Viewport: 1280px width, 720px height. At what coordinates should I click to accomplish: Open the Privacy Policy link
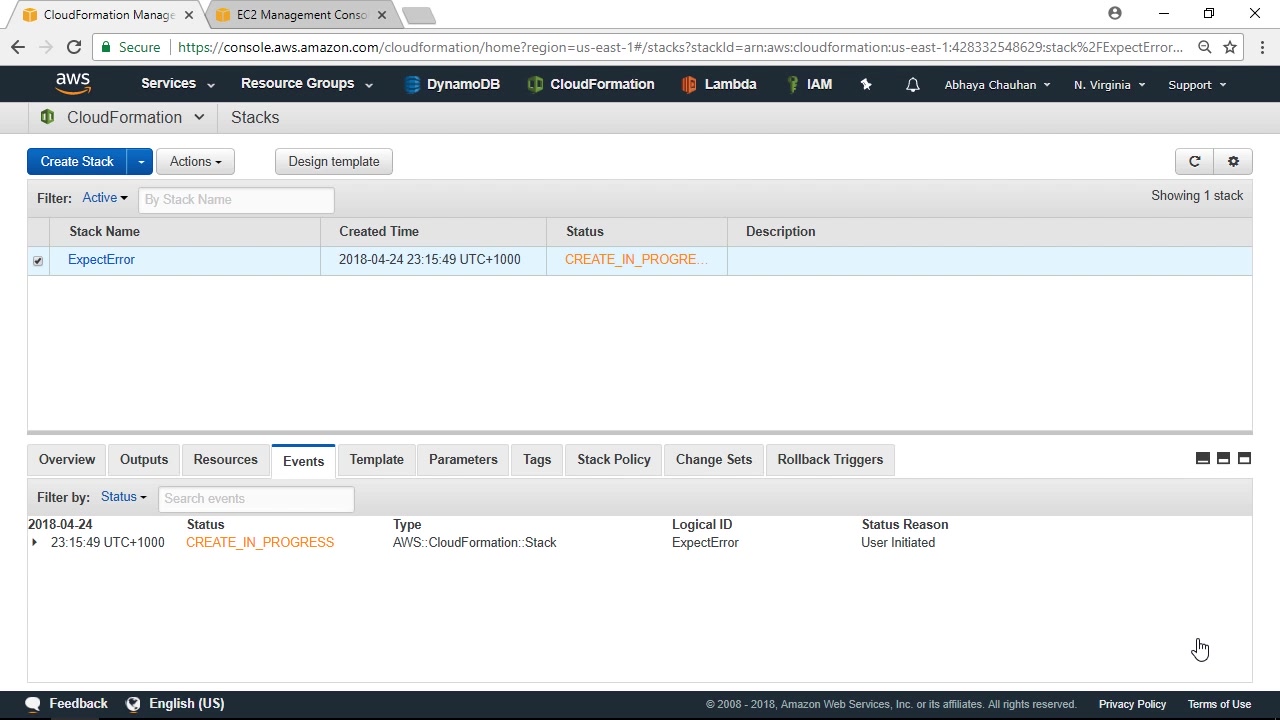tap(1132, 704)
